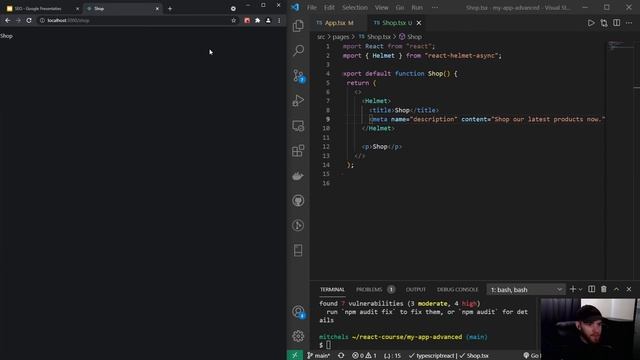Click the main branch in status bar
The height and width of the screenshot is (360, 640).
click(x=319, y=356)
